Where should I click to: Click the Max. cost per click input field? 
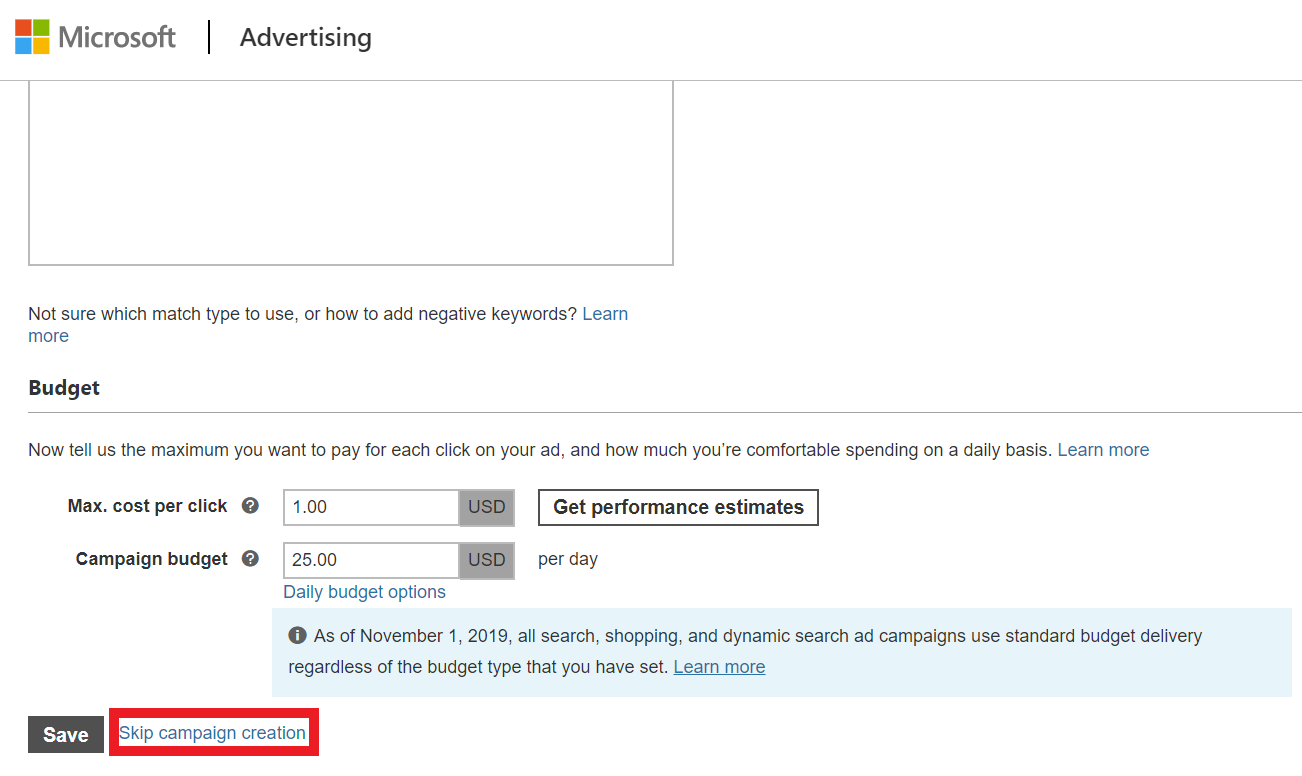(370, 507)
